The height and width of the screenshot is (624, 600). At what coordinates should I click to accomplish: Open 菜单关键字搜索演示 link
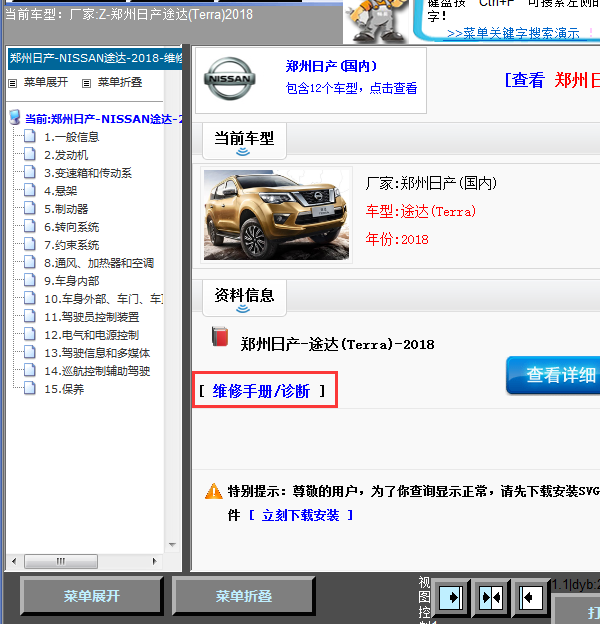click(x=513, y=33)
